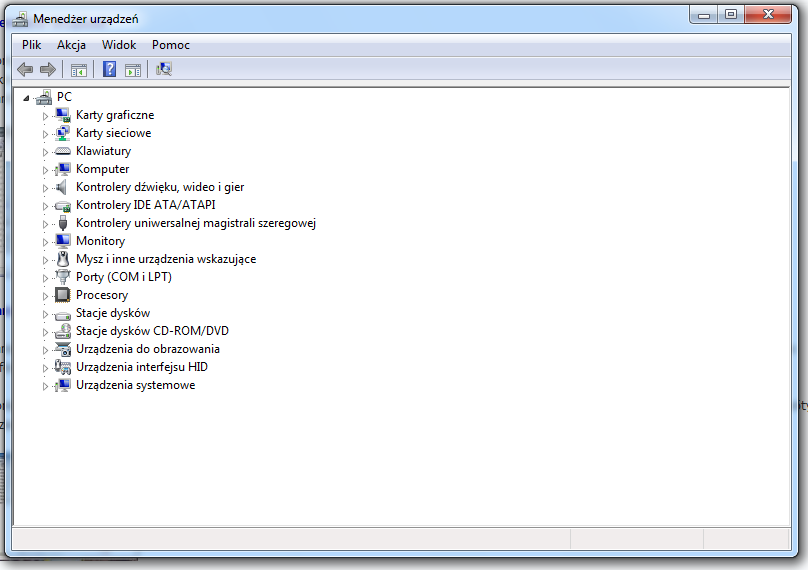Open the Pomoc menu
The image size is (808, 570).
[171, 45]
